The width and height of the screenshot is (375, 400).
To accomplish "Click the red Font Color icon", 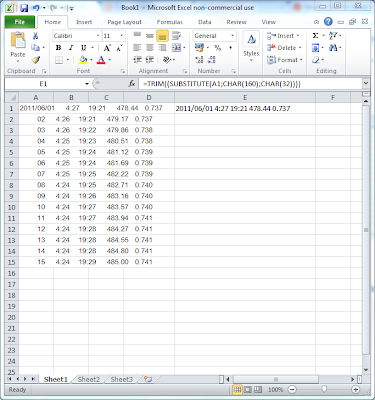I will [101, 60].
